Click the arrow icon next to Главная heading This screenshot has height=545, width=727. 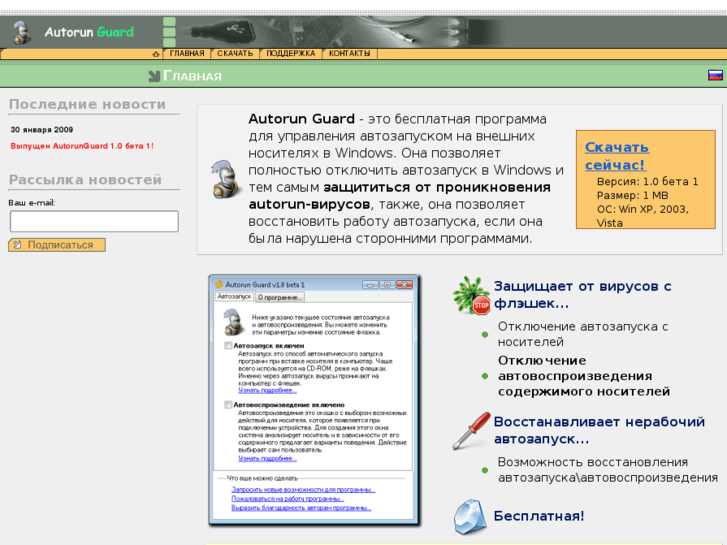click(154, 76)
